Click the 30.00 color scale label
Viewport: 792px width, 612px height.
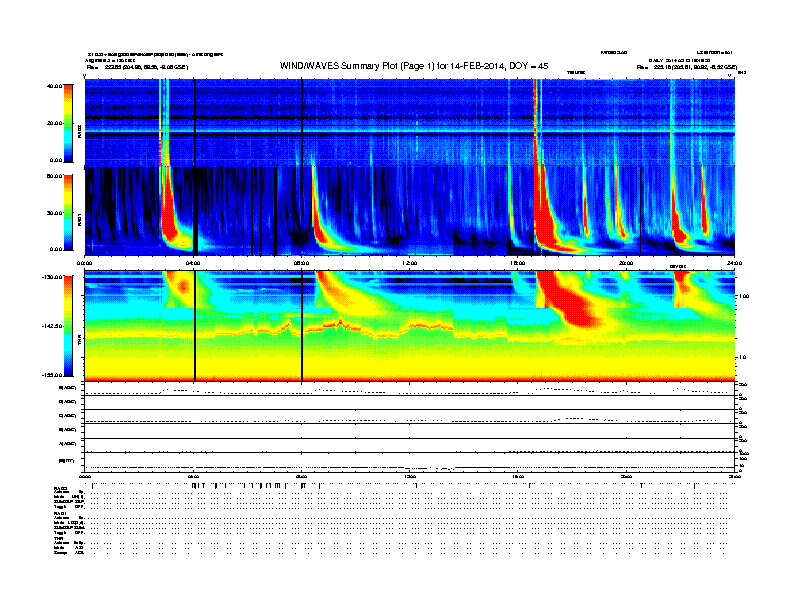tap(55, 213)
